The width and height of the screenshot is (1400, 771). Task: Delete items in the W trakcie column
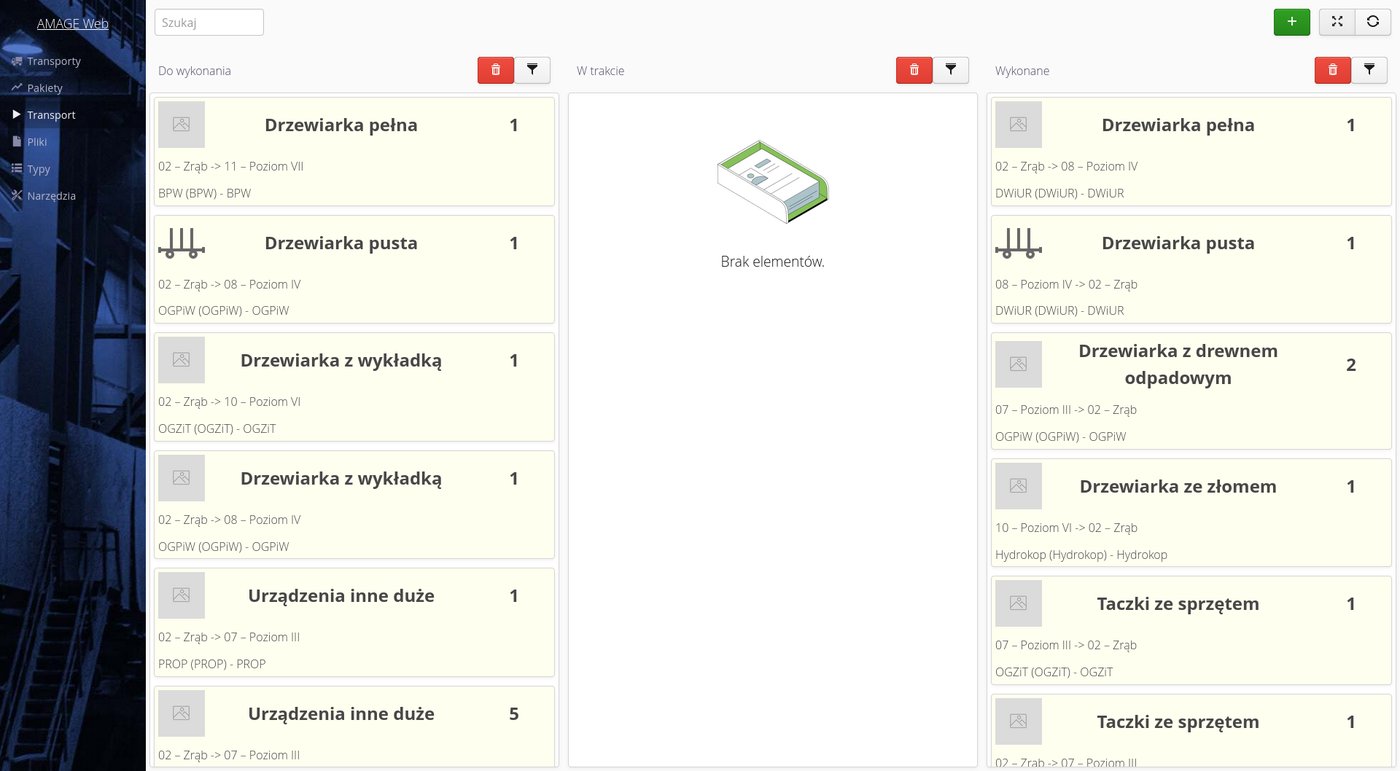click(914, 69)
